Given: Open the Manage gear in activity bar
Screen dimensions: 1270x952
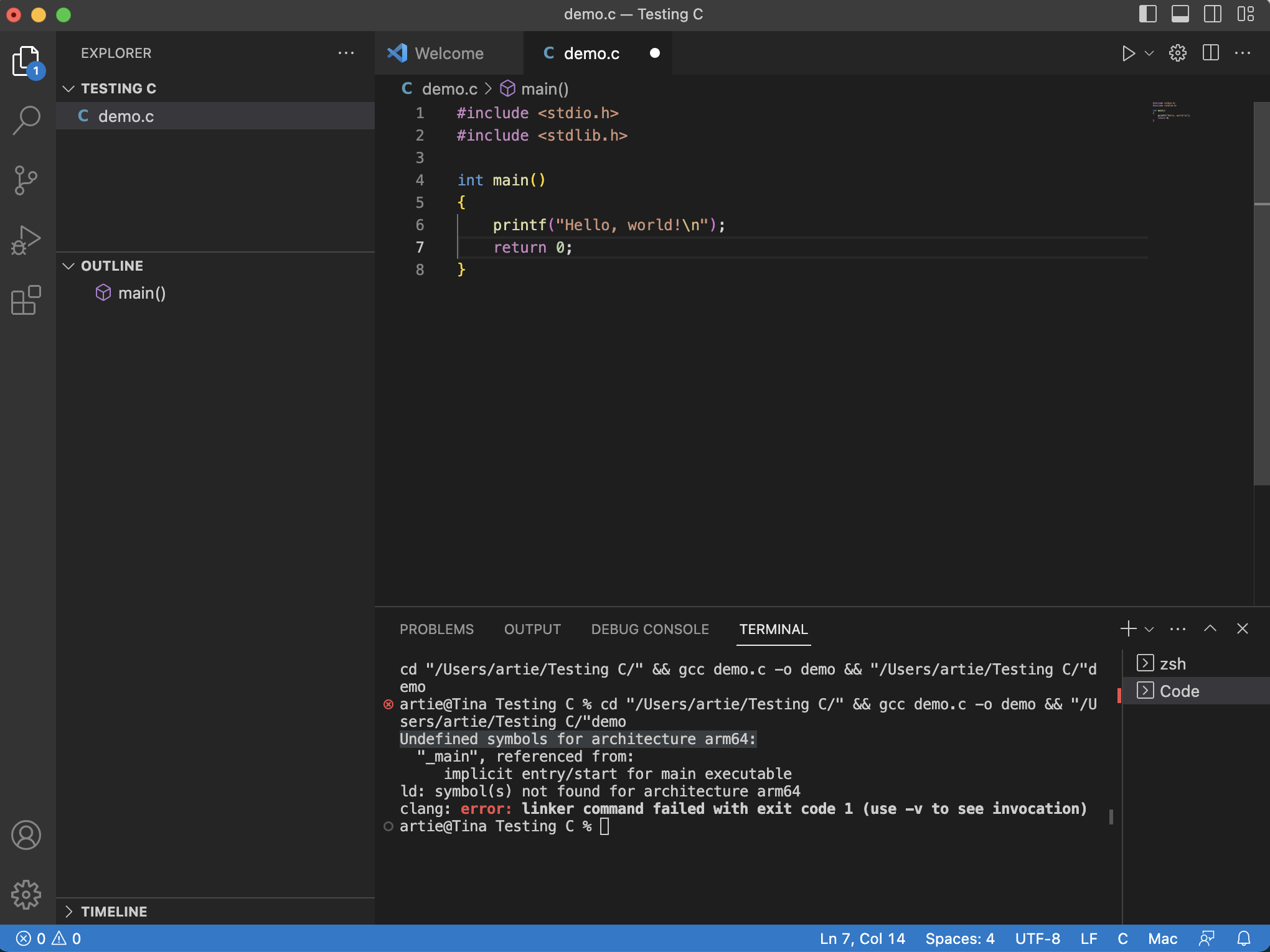Looking at the screenshot, I should 27,895.
